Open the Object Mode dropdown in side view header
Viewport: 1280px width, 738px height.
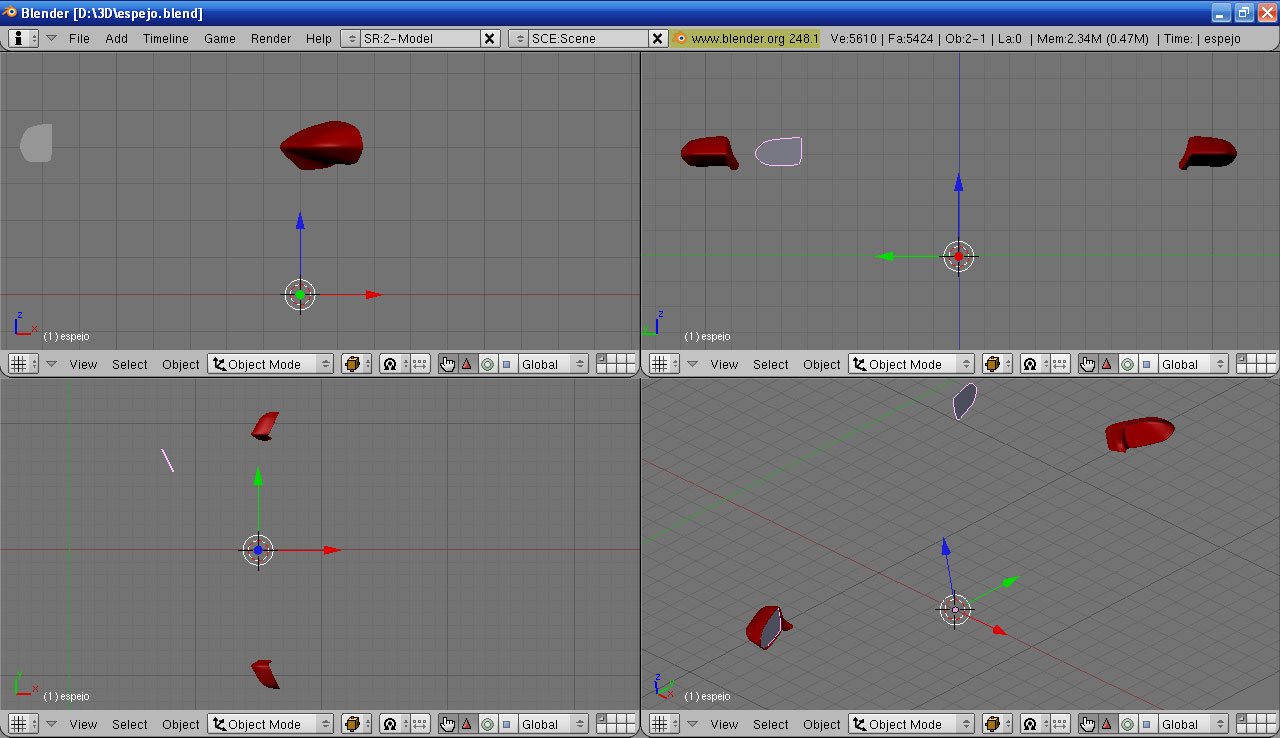click(911, 364)
